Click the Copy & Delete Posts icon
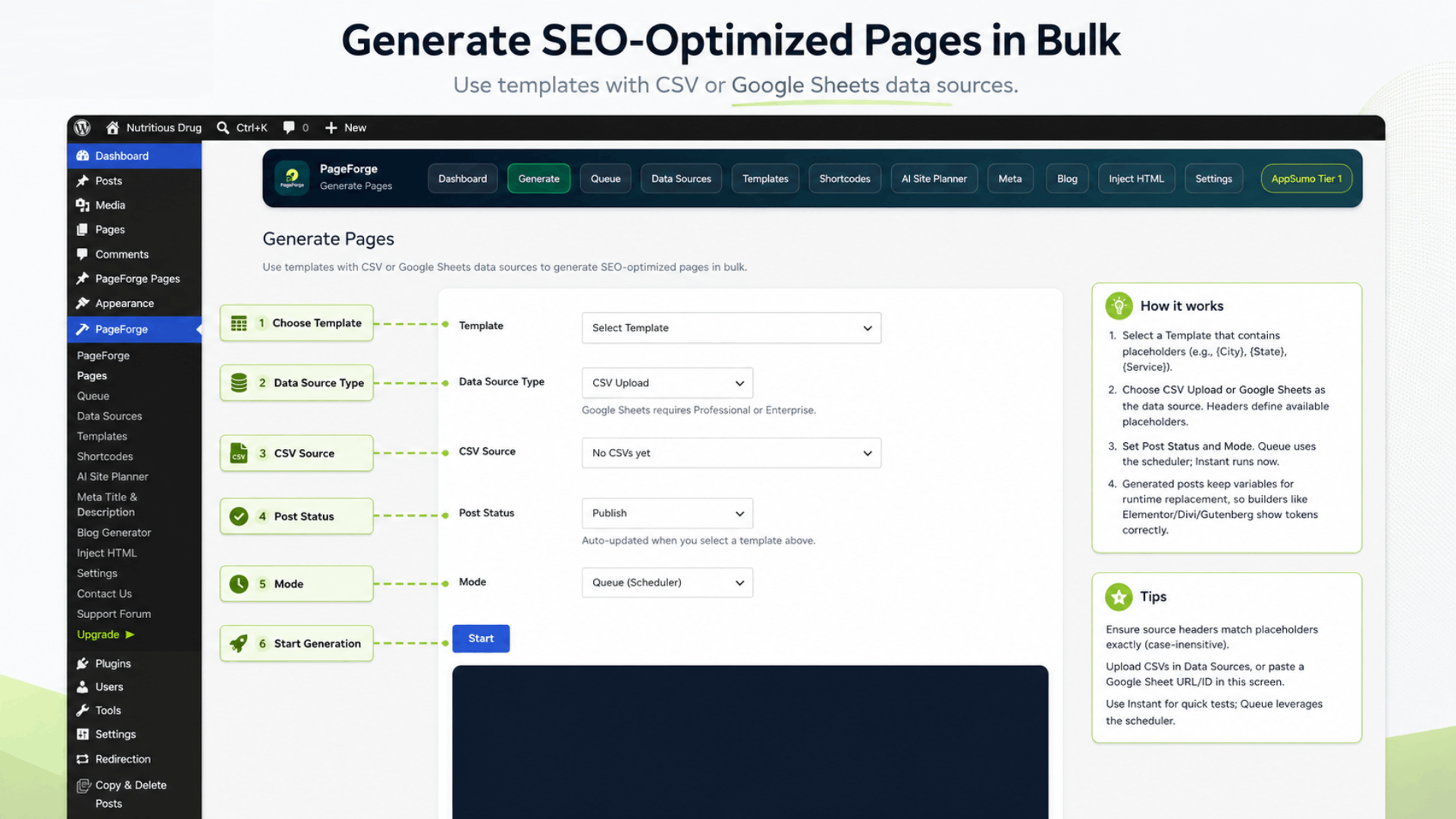This screenshot has height=819, width=1456. point(83,786)
